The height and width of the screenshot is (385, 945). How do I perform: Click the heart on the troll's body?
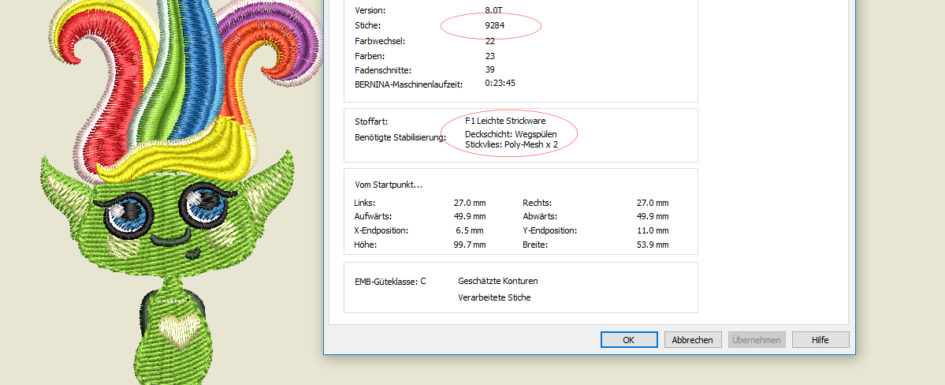179,331
